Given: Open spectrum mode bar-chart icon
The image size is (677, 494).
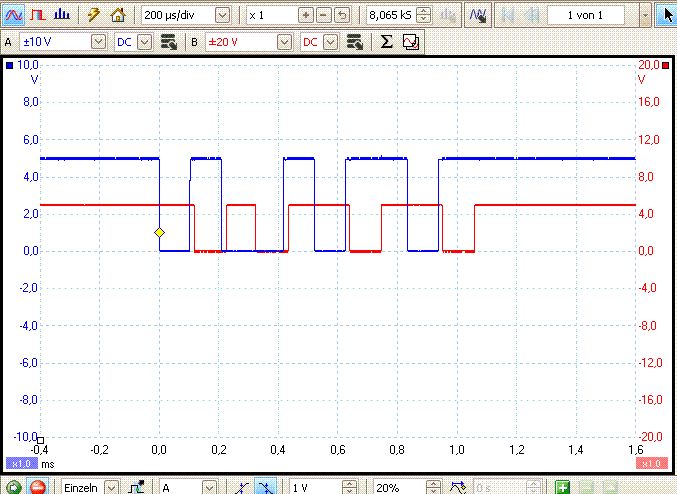Looking at the screenshot, I should coord(62,15).
